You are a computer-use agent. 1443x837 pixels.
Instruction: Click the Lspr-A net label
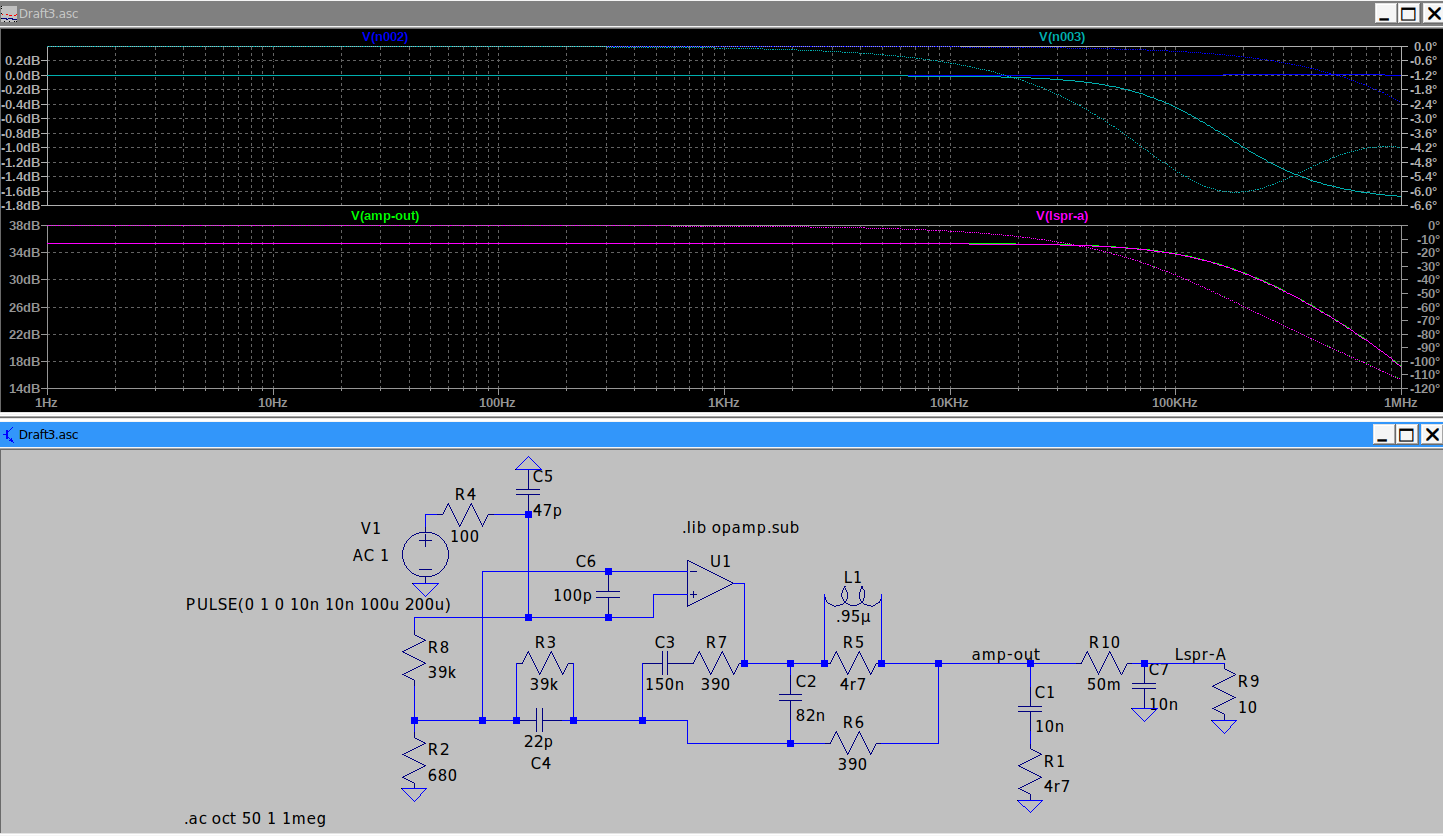1200,654
